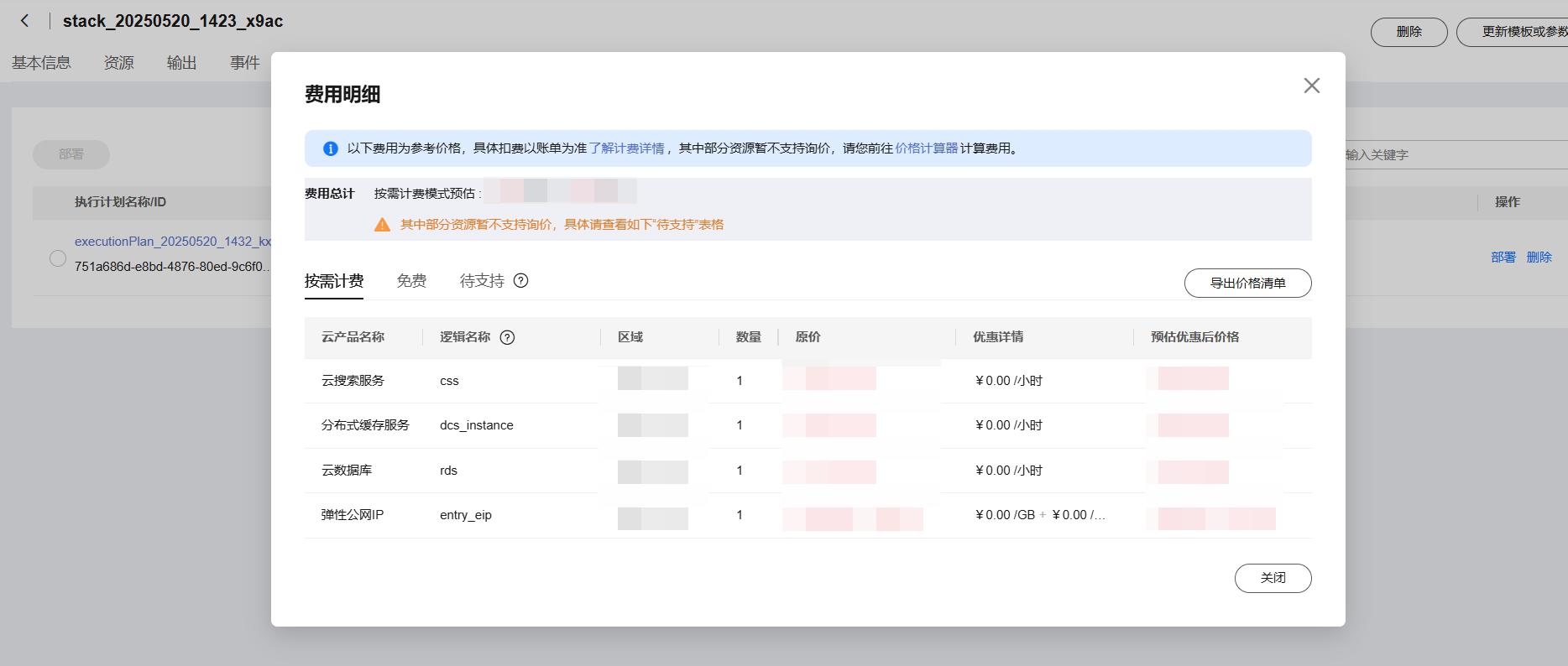The width and height of the screenshot is (1568, 666).
Task: Click the stack name stack_20250520_1423_x9ac title
Action: 173,21
